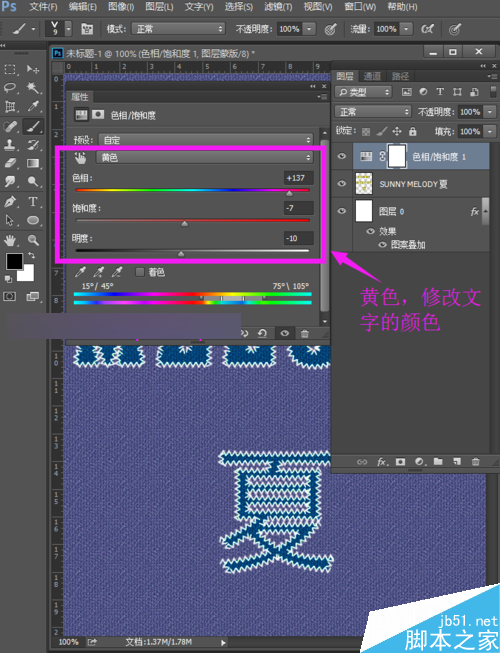Open the brush opacity dropdown arrow
This screenshot has width=500, height=653.
(x=309, y=29)
